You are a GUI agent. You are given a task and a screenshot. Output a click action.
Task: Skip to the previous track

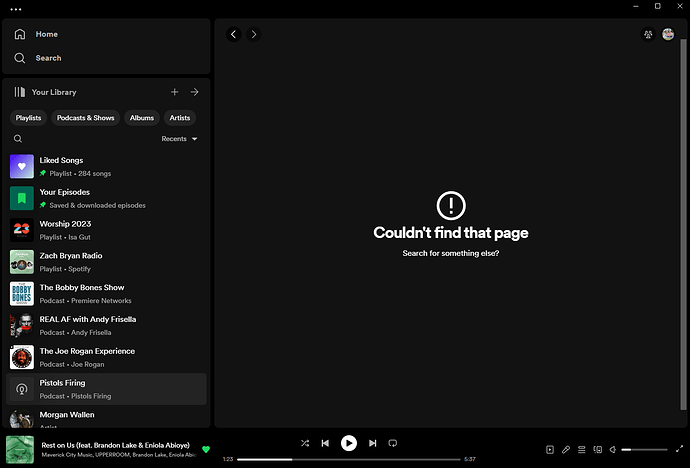coord(325,443)
